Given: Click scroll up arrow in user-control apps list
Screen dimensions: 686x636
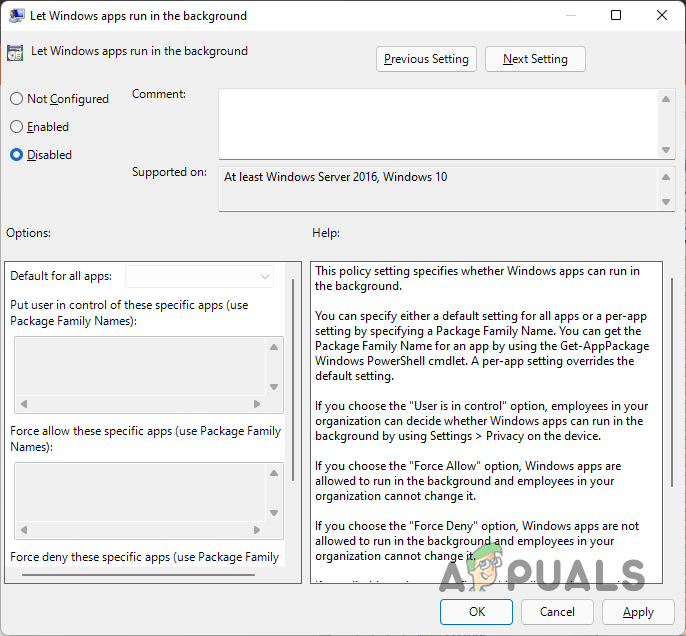Looking at the screenshot, I should pyautogui.click(x=274, y=347).
